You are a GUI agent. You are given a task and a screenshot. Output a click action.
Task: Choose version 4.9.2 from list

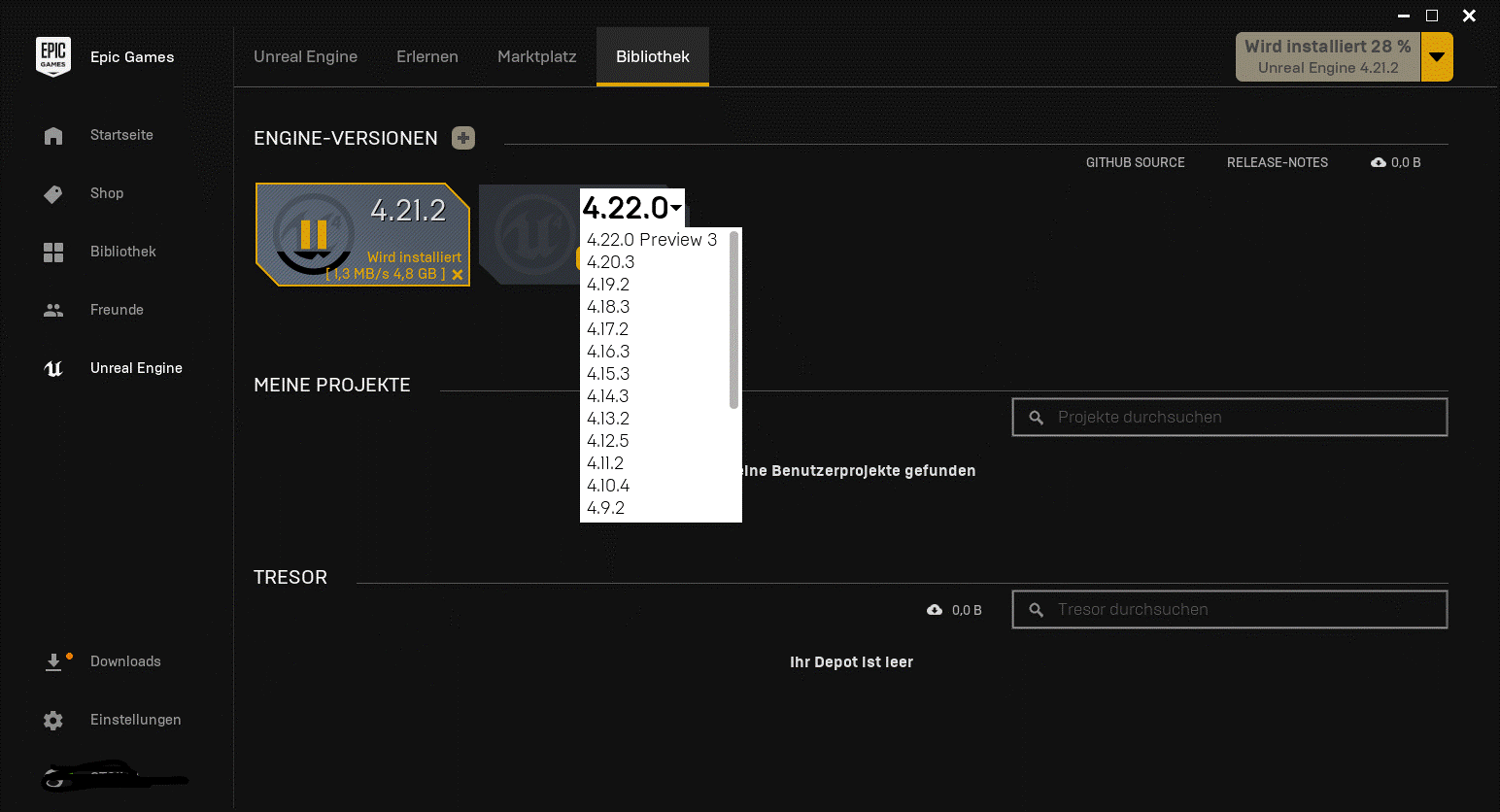[606, 508]
